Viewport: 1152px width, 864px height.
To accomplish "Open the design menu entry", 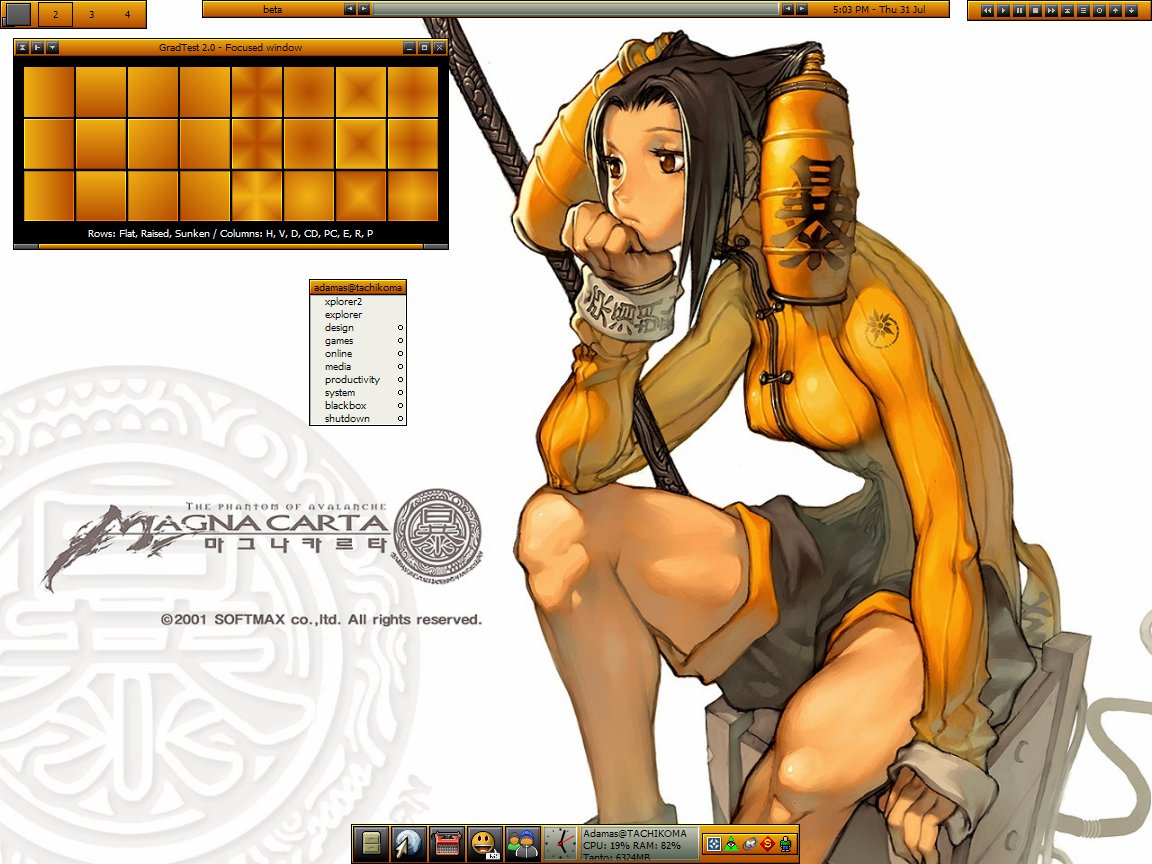I will (358, 328).
